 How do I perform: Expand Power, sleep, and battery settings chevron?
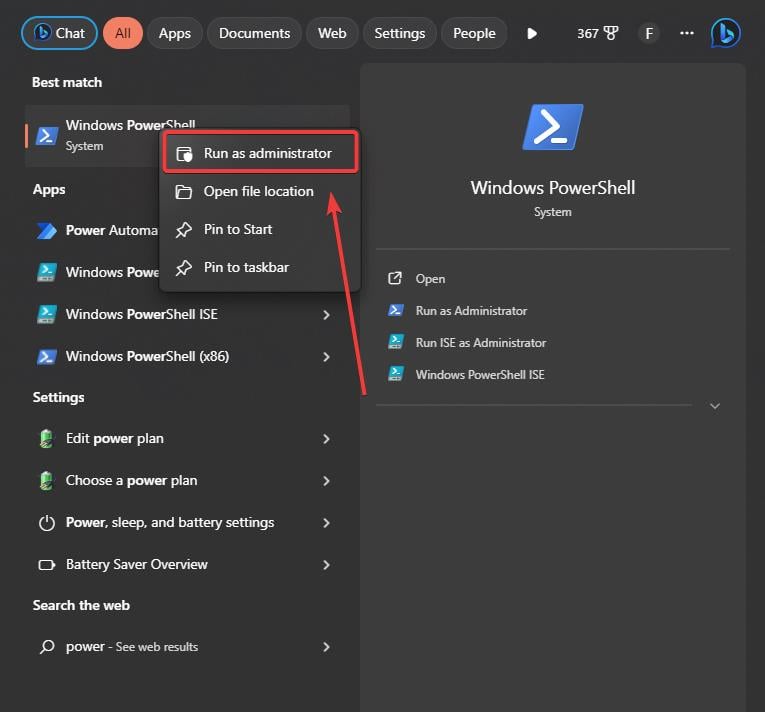click(x=326, y=523)
